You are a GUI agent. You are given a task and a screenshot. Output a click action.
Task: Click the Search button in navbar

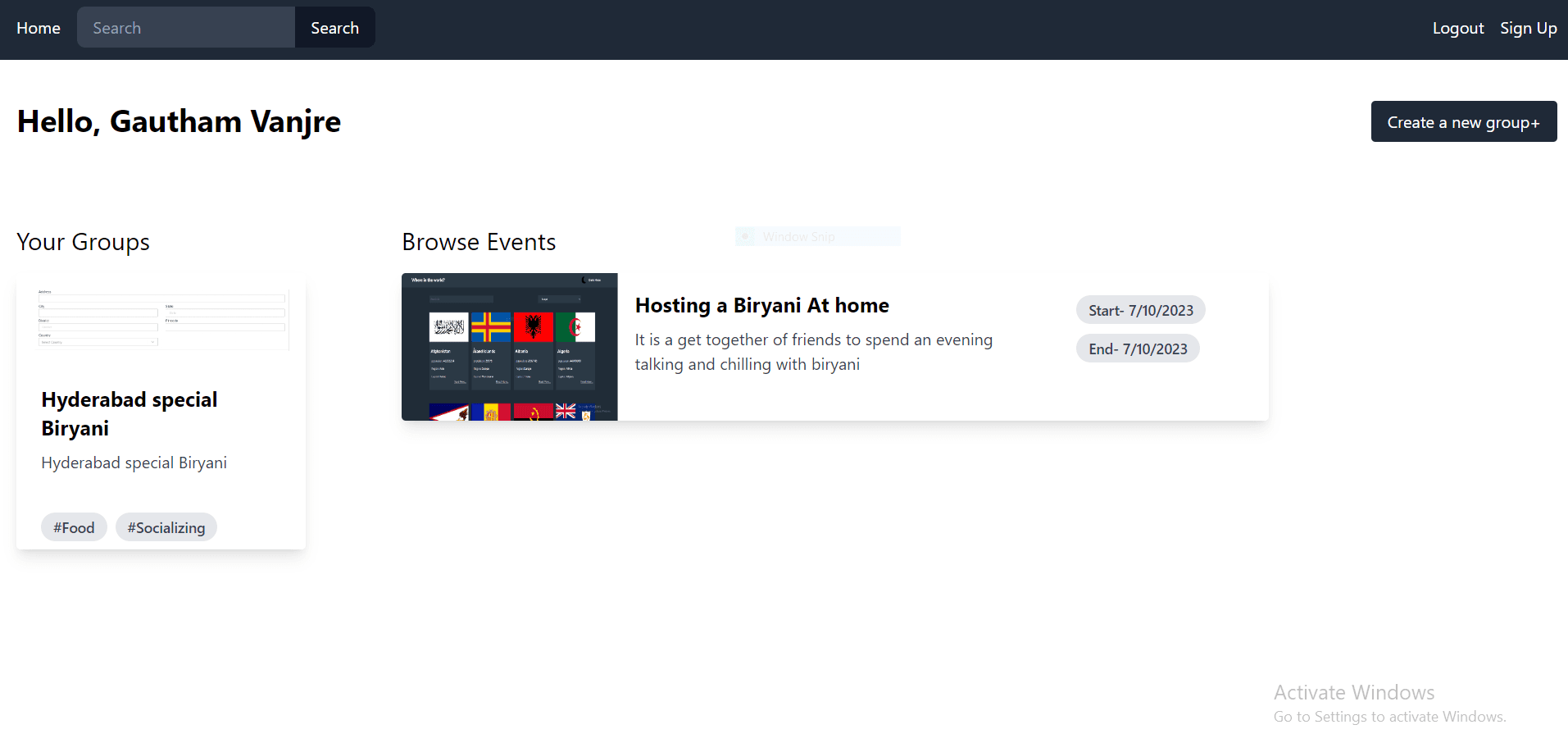point(334,27)
